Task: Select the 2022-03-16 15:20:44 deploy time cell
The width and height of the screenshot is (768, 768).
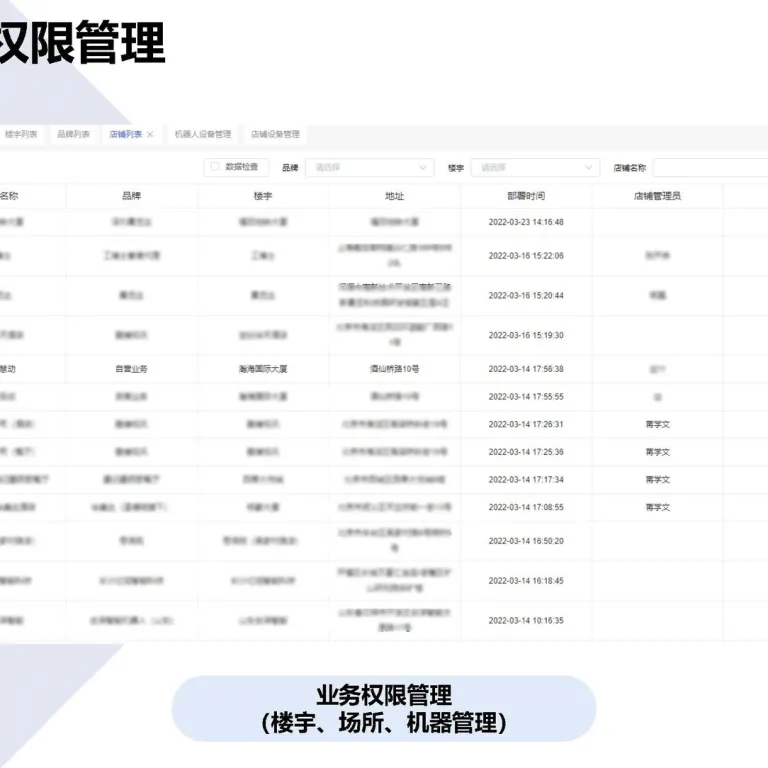Action: 526,295
